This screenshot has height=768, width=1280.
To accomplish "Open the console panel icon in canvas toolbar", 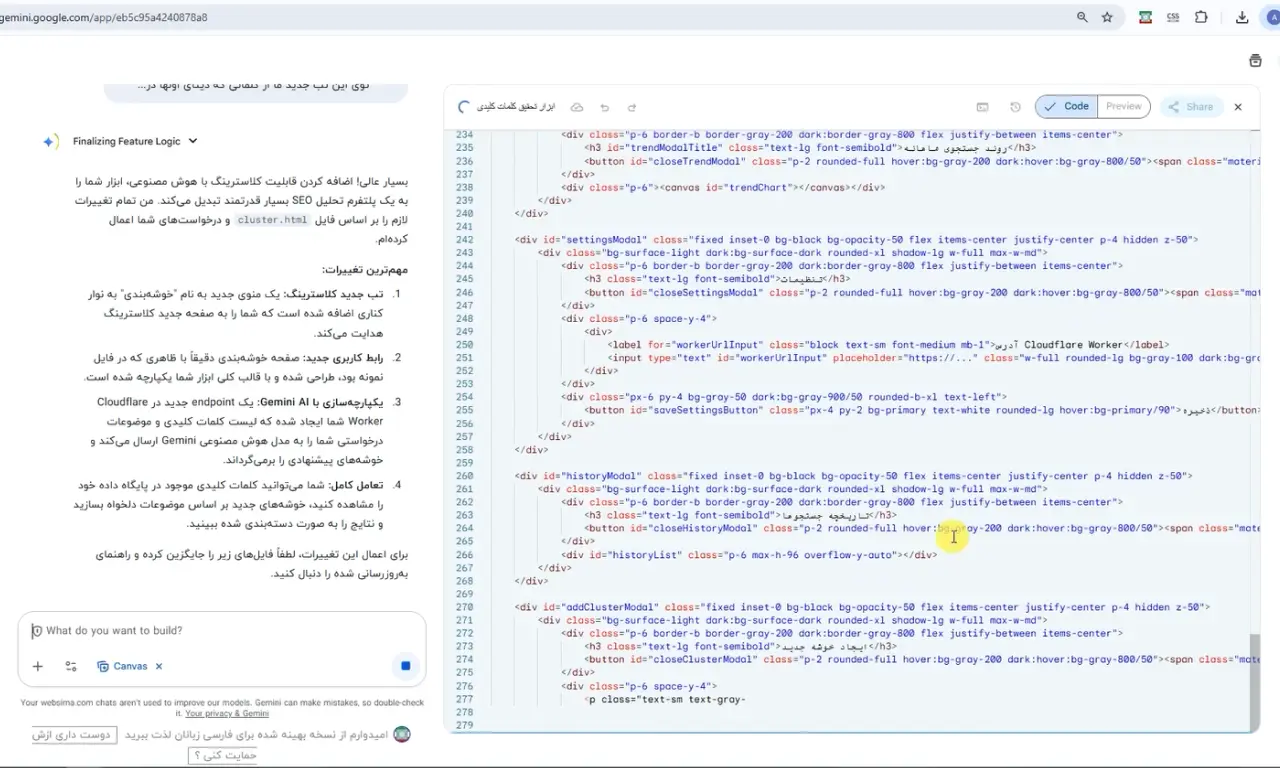I will pyautogui.click(x=983, y=107).
